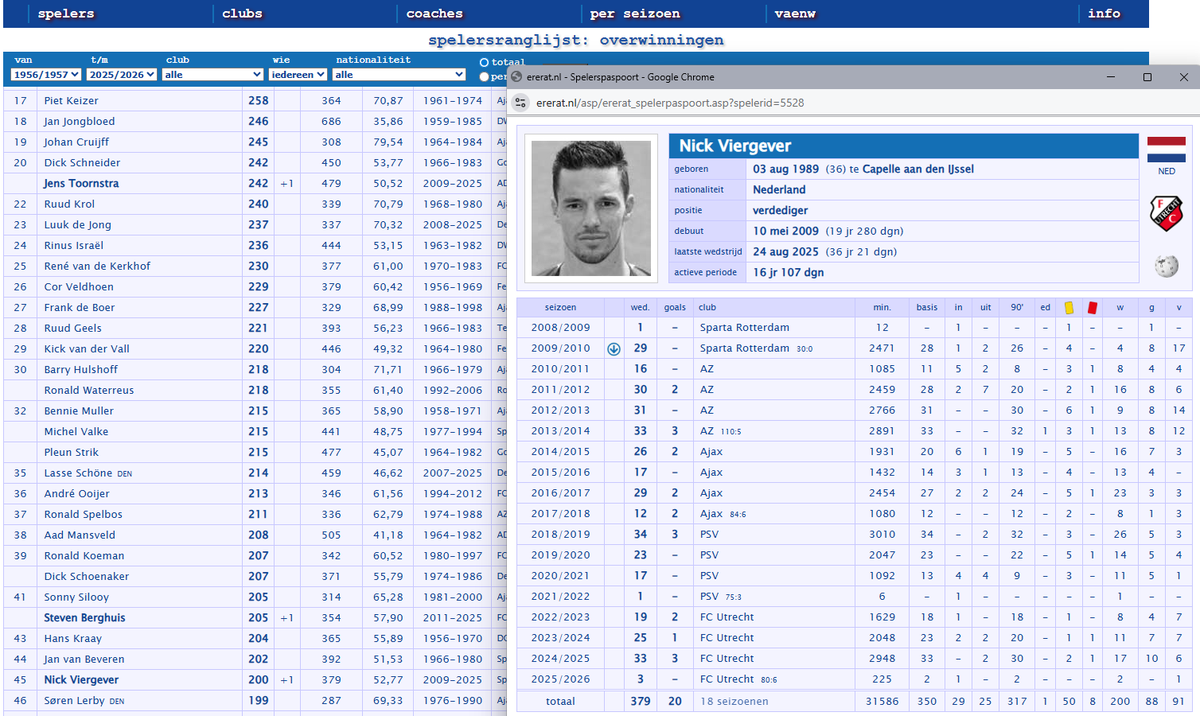Click the 'seizoen' column header
Viewport: 1200px width, 716px height.
(x=560, y=307)
